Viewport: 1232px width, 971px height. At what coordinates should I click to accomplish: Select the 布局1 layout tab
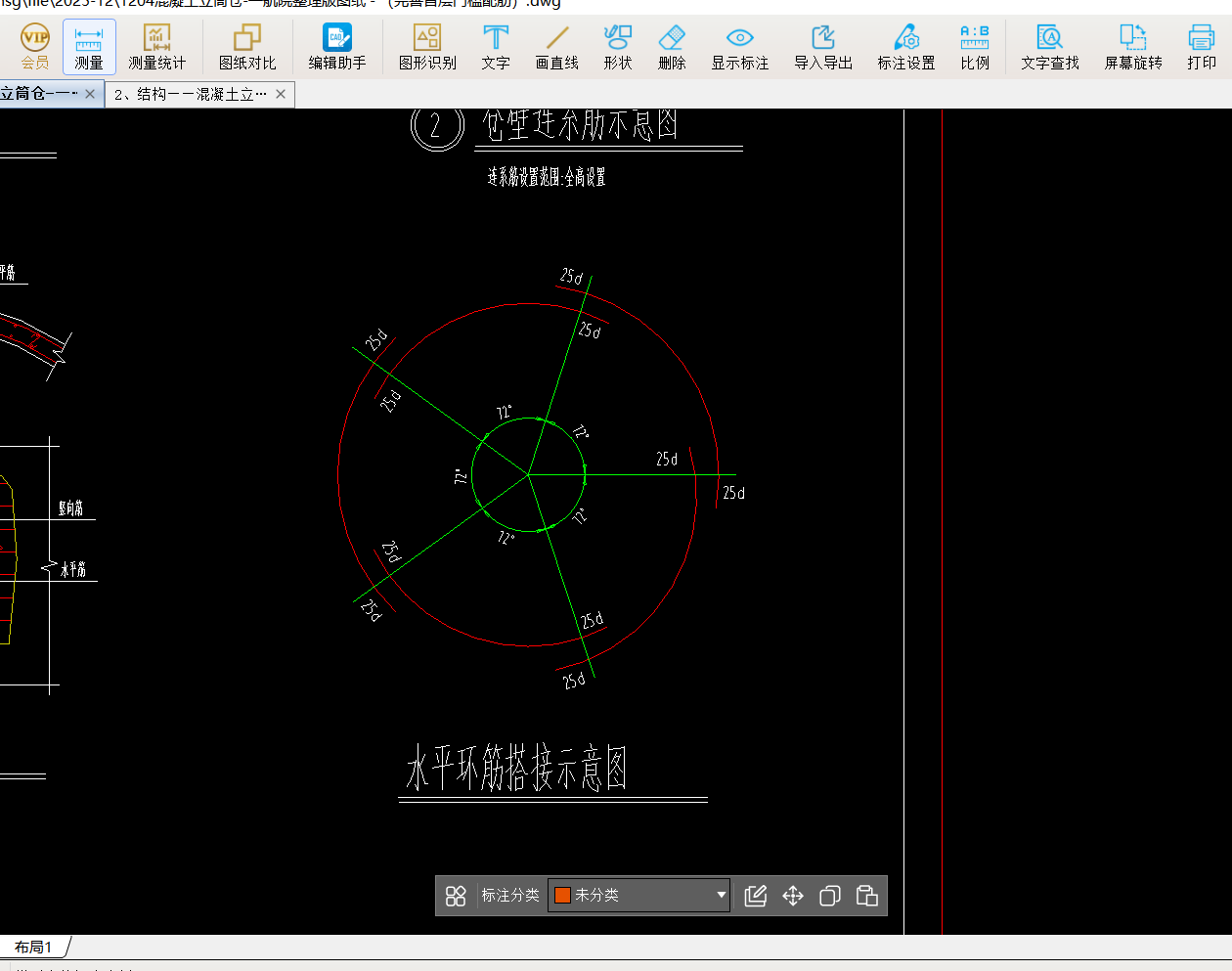click(x=34, y=947)
